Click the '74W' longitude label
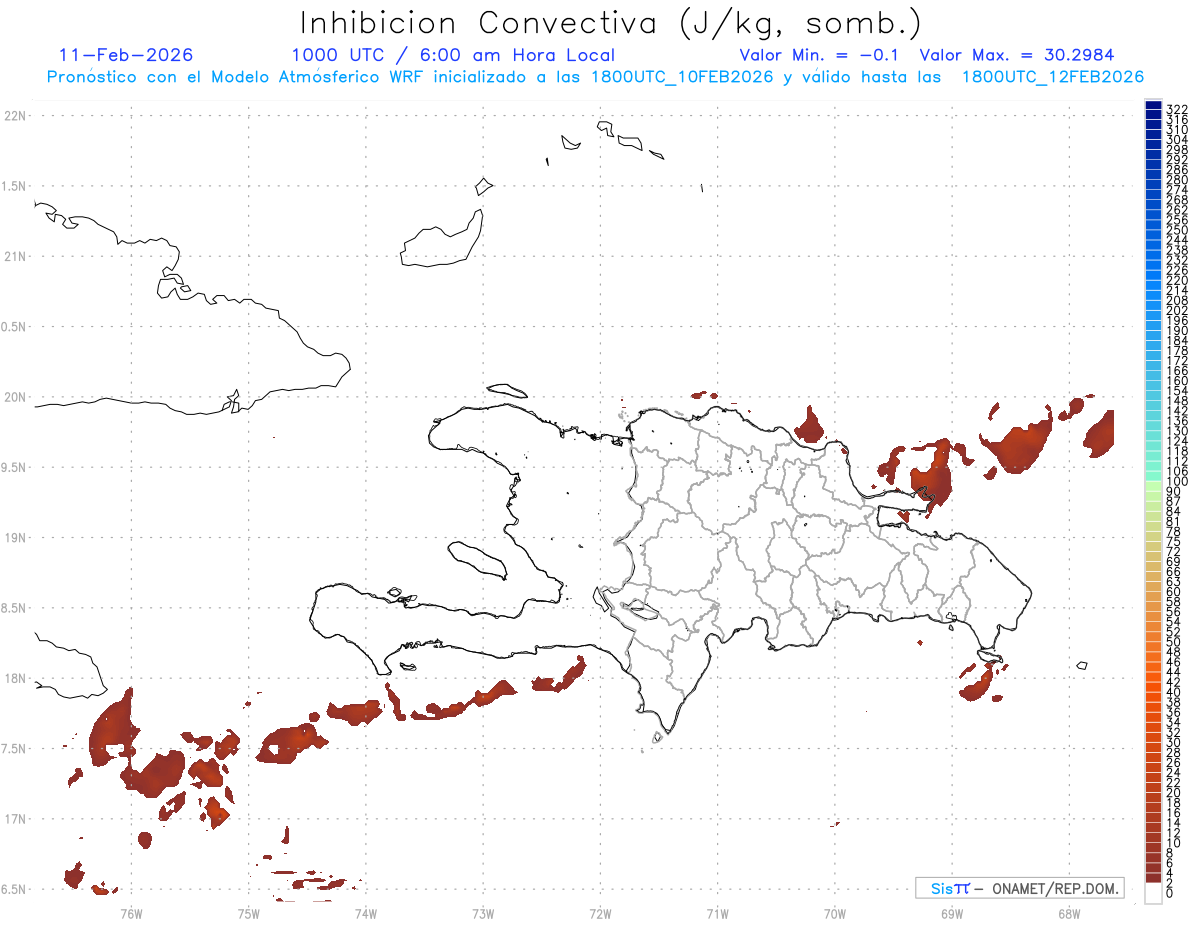Image resolution: width=1200 pixels, height=927 pixels. (x=366, y=912)
